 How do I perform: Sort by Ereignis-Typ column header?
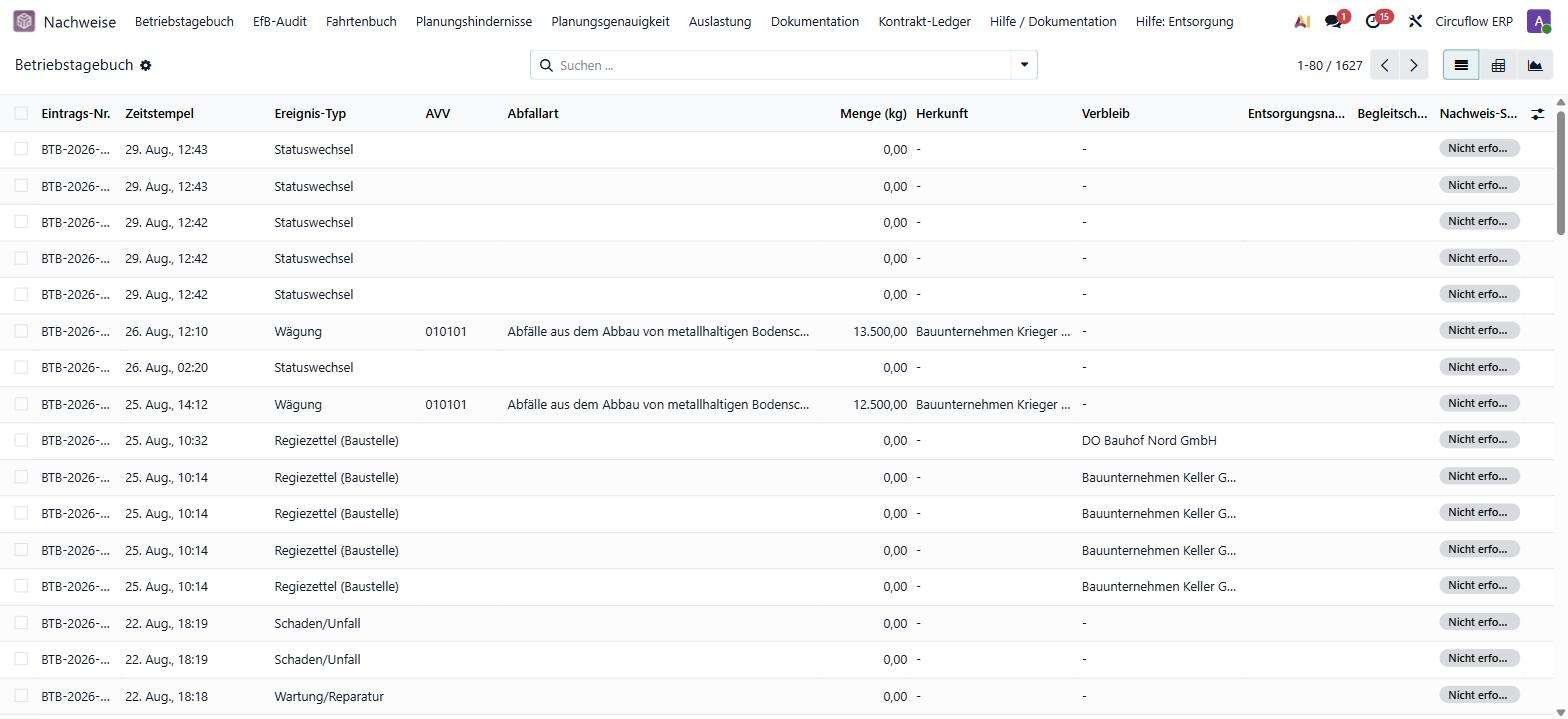[x=310, y=114]
